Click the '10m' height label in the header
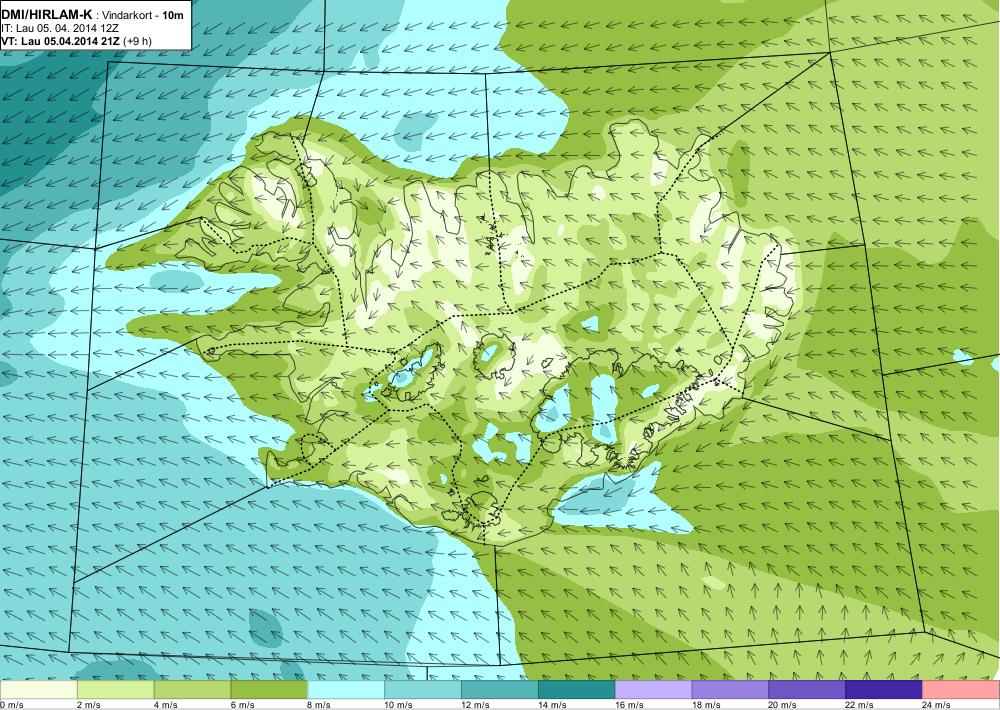 172,15
